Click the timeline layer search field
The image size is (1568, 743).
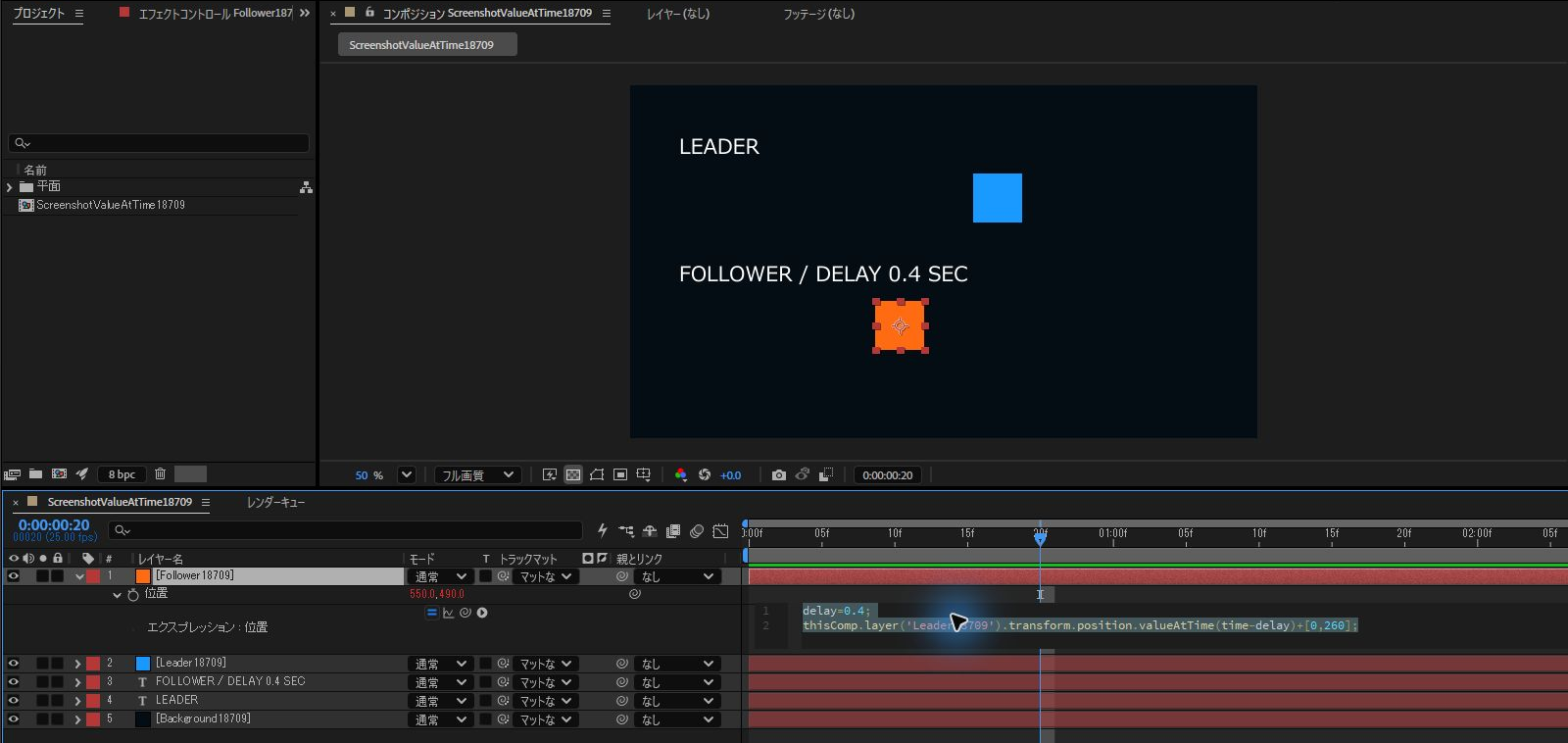point(345,530)
